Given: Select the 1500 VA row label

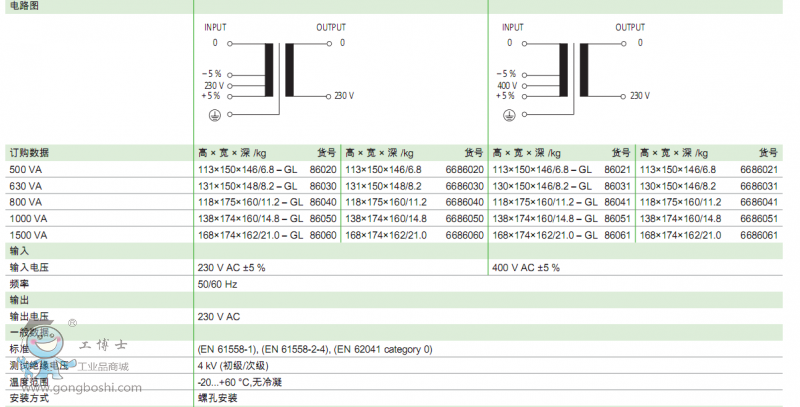Looking at the screenshot, I should (x=28, y=234).
